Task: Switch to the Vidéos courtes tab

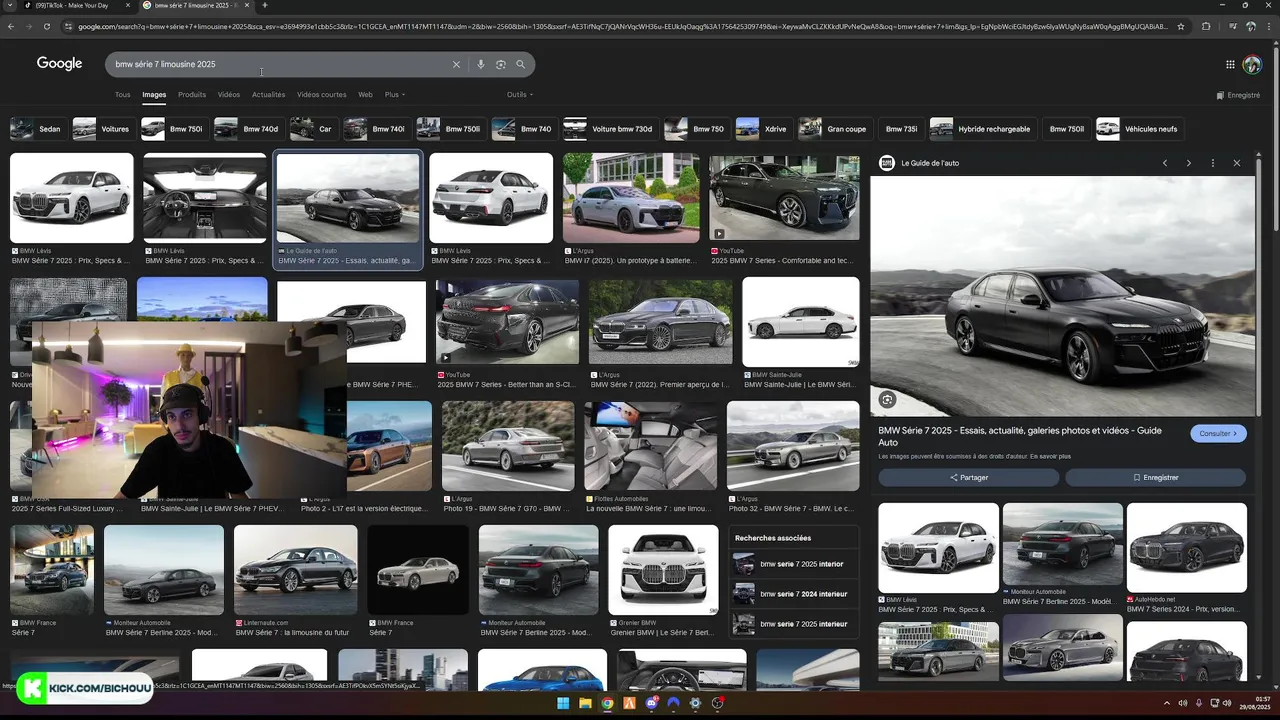Action: pos(322,95)
